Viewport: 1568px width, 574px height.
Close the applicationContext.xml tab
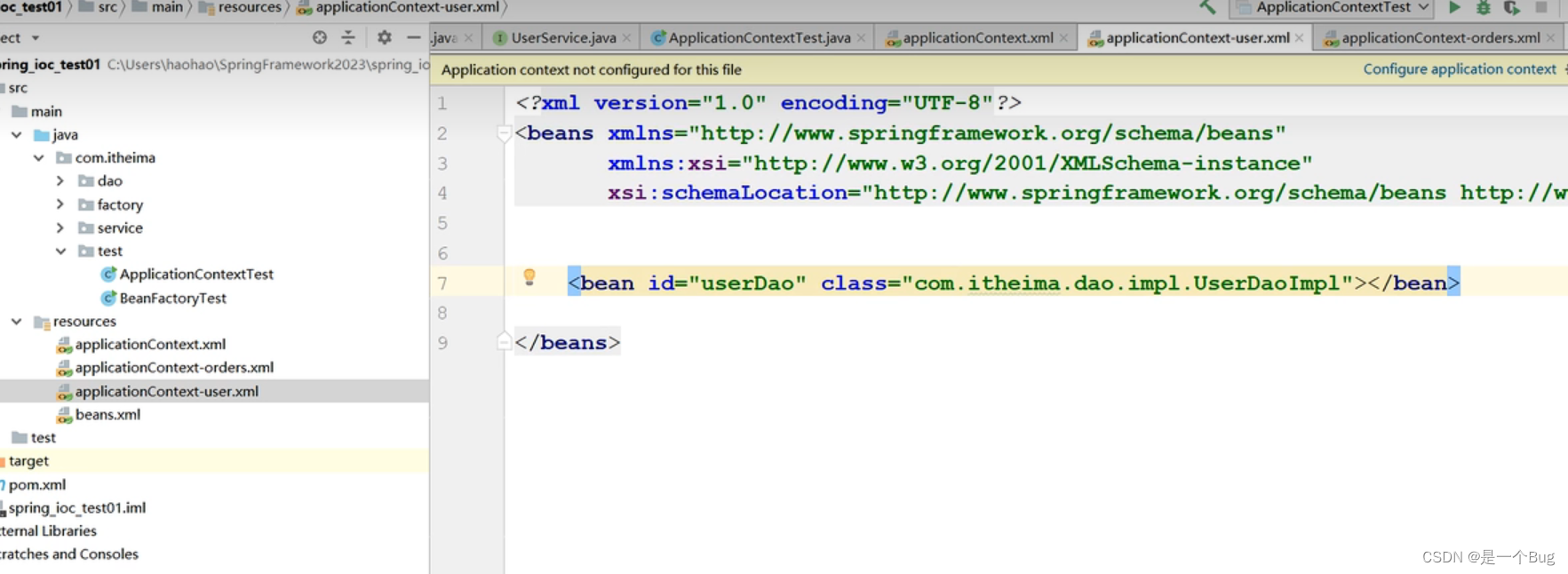coord(1063,38)
